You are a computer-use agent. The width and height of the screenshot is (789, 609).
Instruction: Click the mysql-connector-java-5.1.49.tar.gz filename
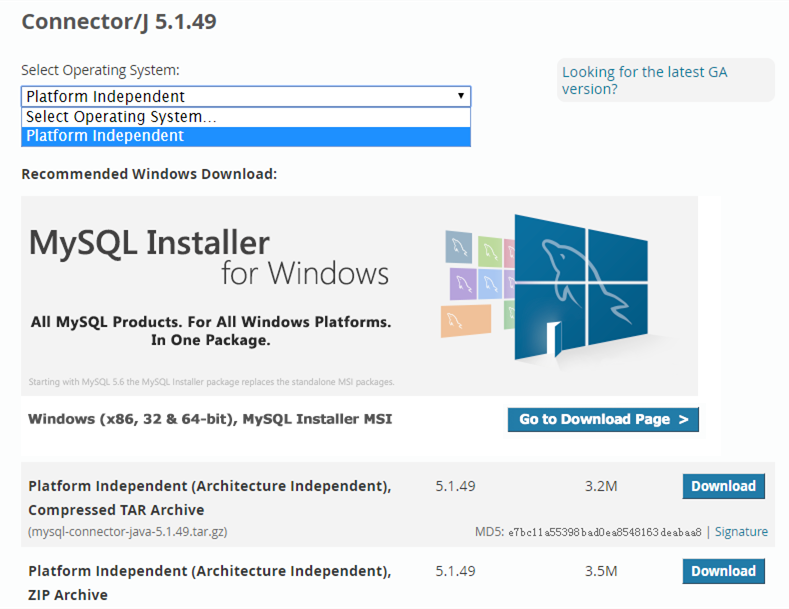[x=127, y=532]
